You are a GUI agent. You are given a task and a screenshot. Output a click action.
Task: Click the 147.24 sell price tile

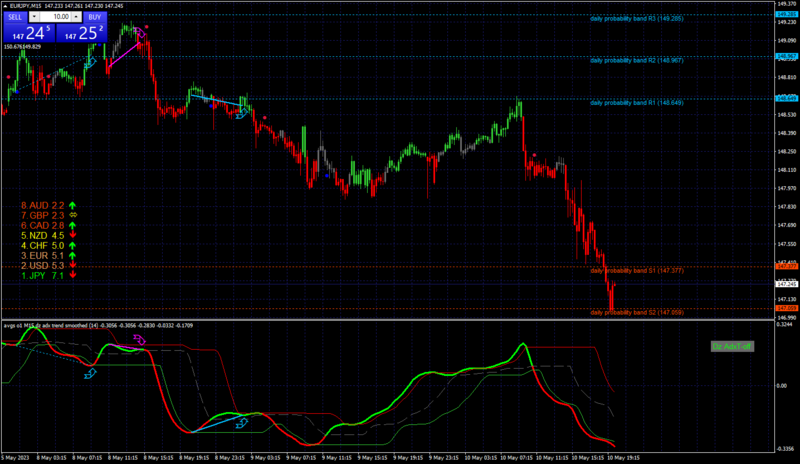29,33
